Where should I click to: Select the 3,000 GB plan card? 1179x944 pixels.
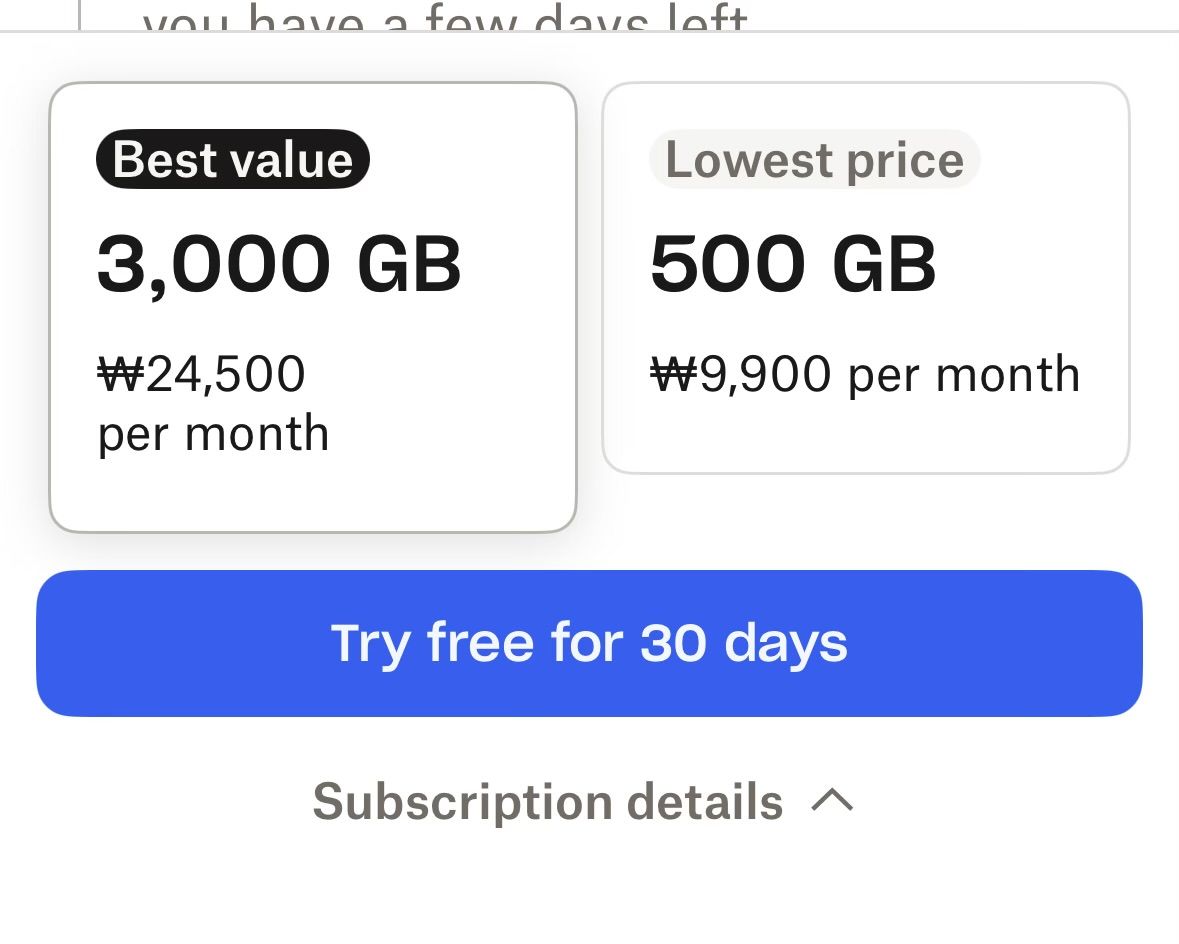(x=312, y=306)
